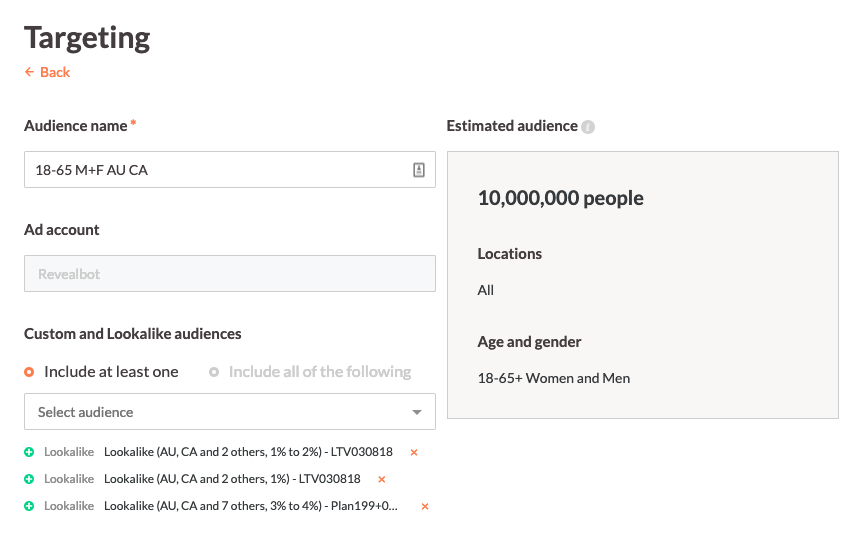The width and height of the screenshot is (858, 547).
Task: Click the Select audience dropdown arrow
Action: (x=417, y=412)
